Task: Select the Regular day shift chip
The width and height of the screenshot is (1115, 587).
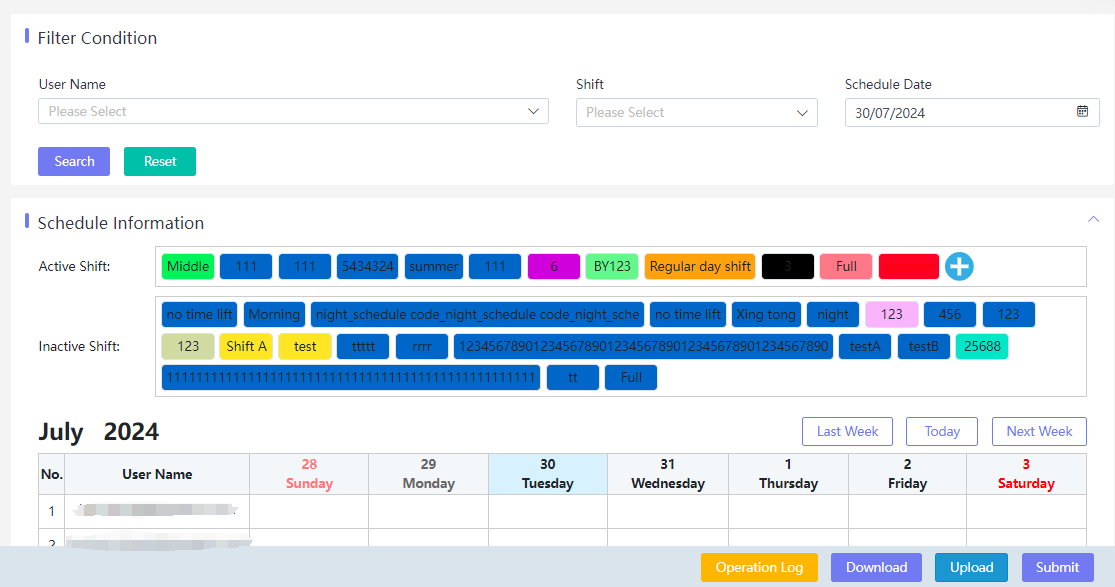Action: [x=700, y=266]
